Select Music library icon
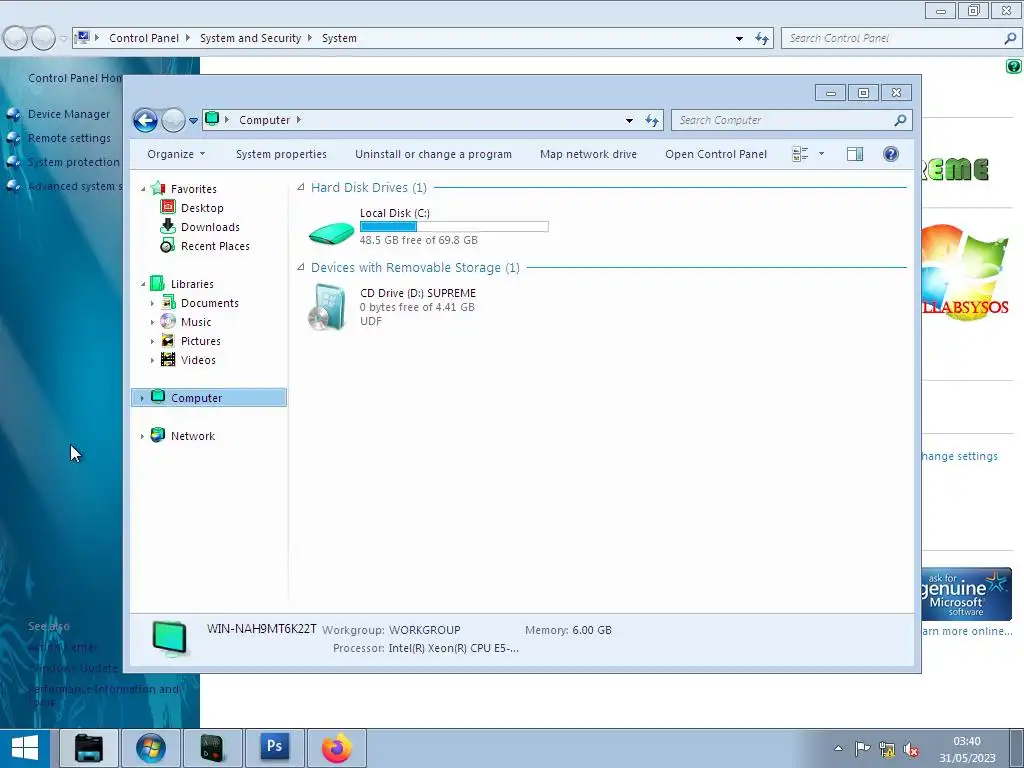 point(168,321)
